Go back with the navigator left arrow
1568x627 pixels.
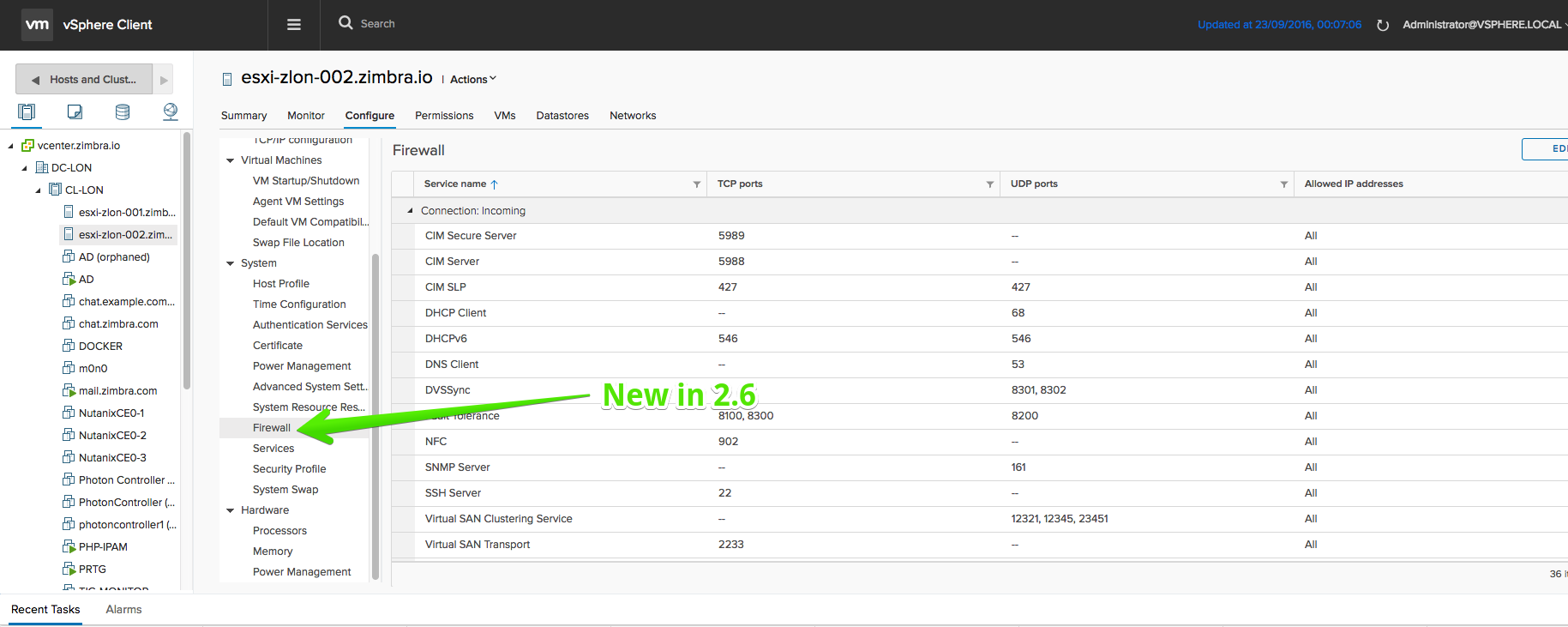point(35,80)
